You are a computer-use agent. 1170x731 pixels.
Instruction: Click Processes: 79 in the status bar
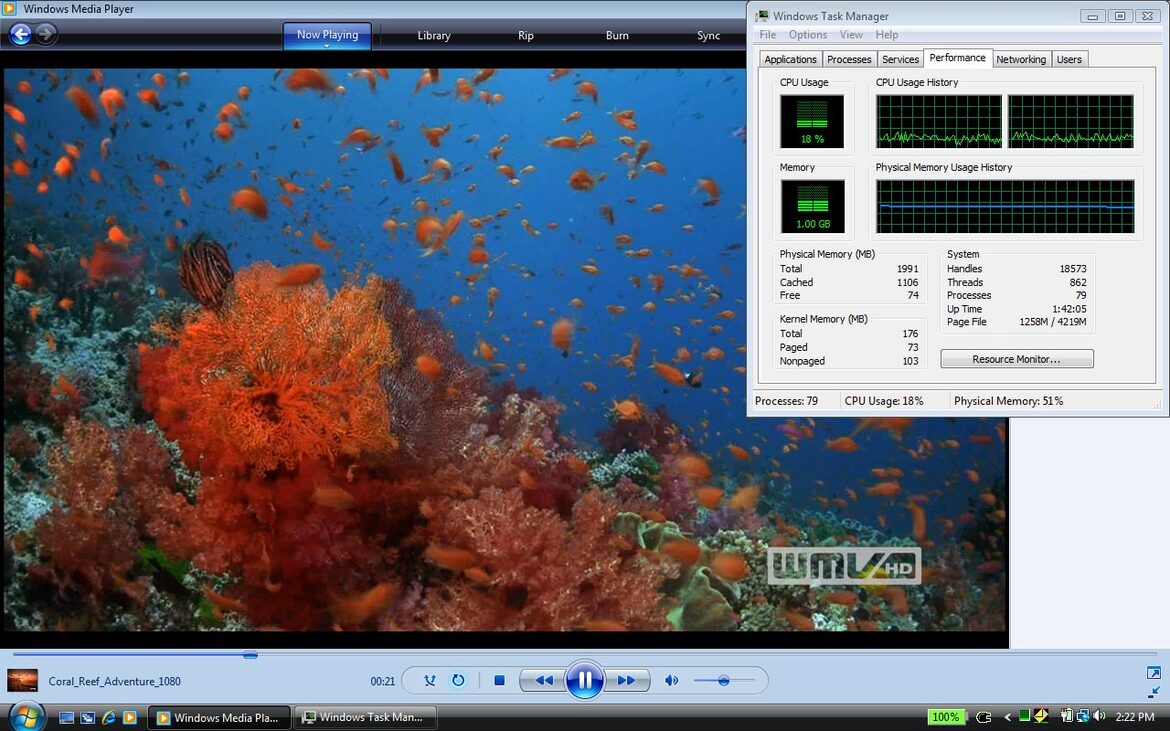tap(786, 401)
